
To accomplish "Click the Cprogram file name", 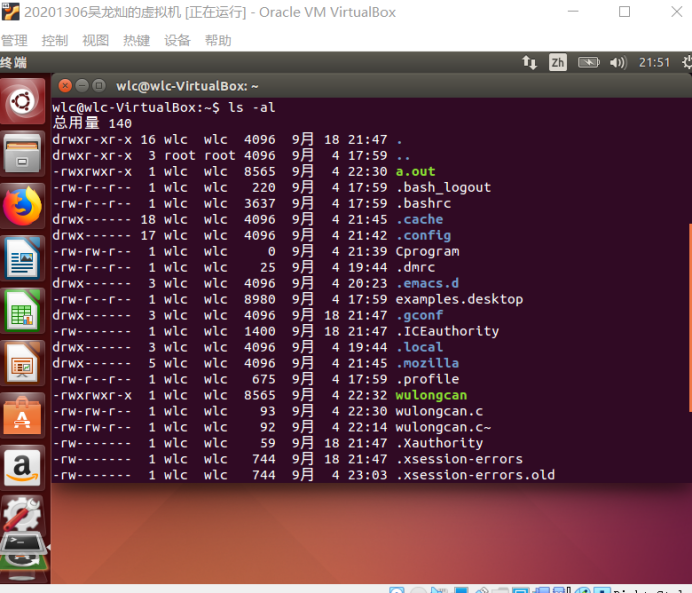I will pos(428,251).
